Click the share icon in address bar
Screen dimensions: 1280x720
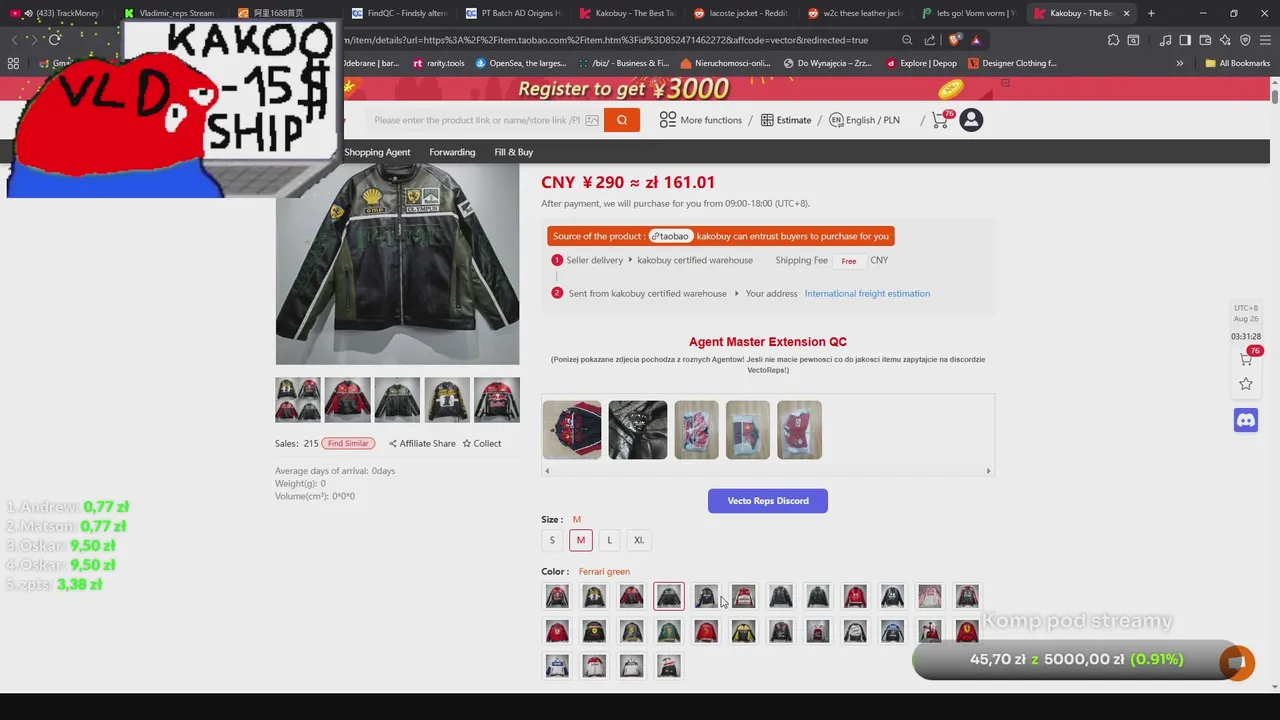(930, 40)
